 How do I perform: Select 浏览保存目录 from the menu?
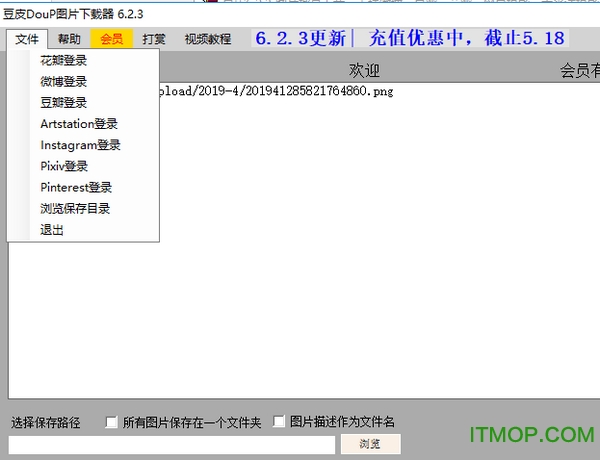pyautogui.click(x=75, y=208)
